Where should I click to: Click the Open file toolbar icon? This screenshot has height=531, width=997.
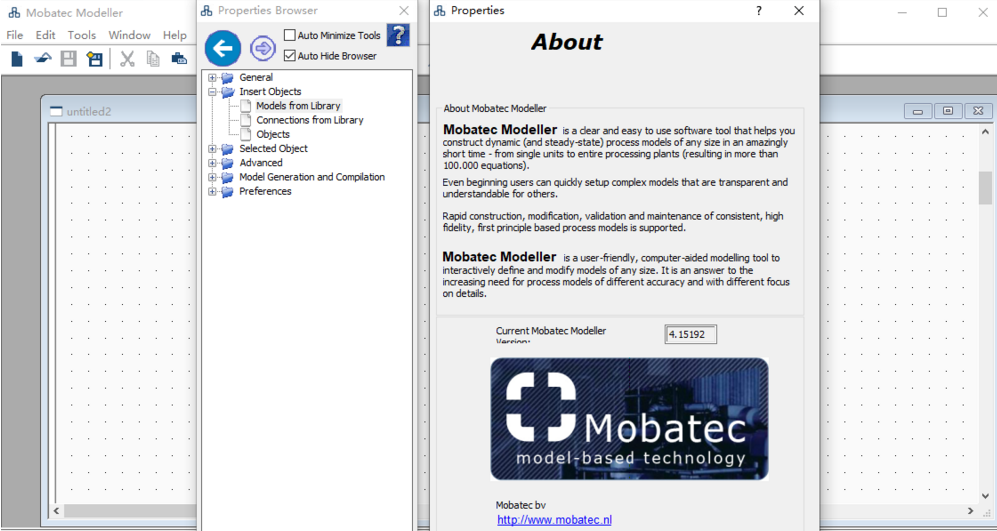(42, 59)
